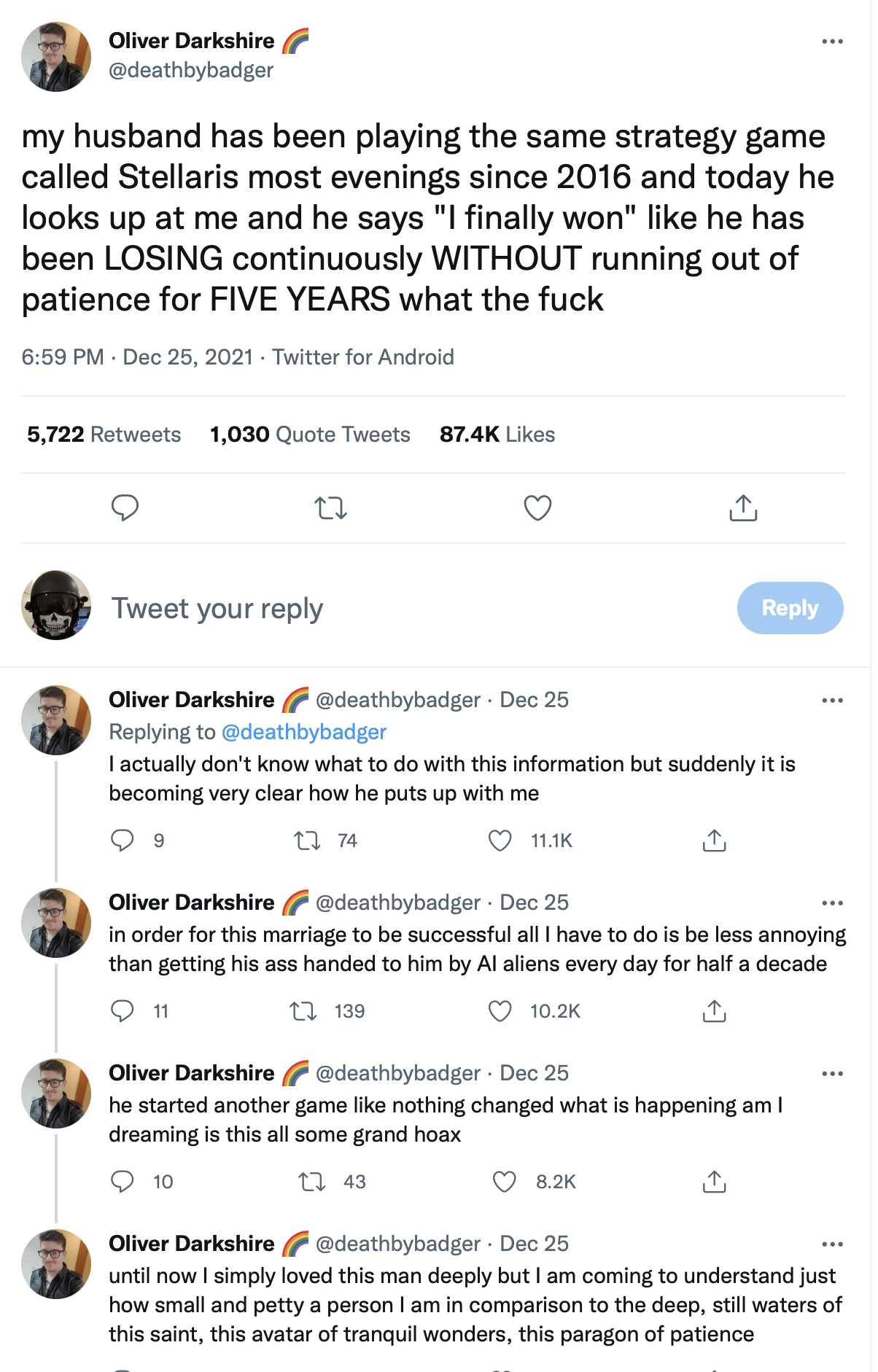This screenshot has width=878, height=1372.
Task: Share the reply with 8.2K likes
Action: (x=714, y=1182)
